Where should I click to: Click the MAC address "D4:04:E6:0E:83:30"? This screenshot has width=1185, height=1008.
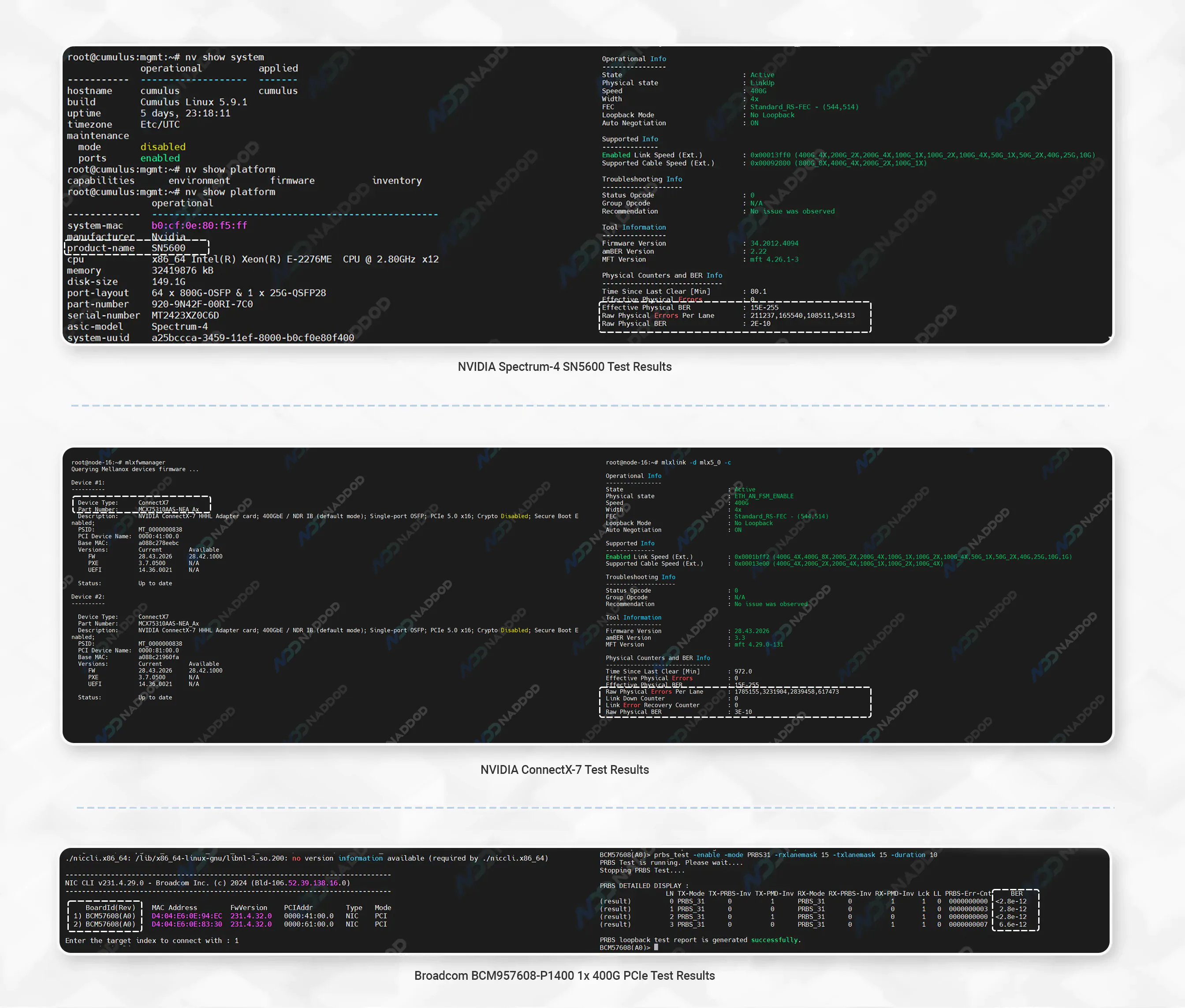[187, 924]
